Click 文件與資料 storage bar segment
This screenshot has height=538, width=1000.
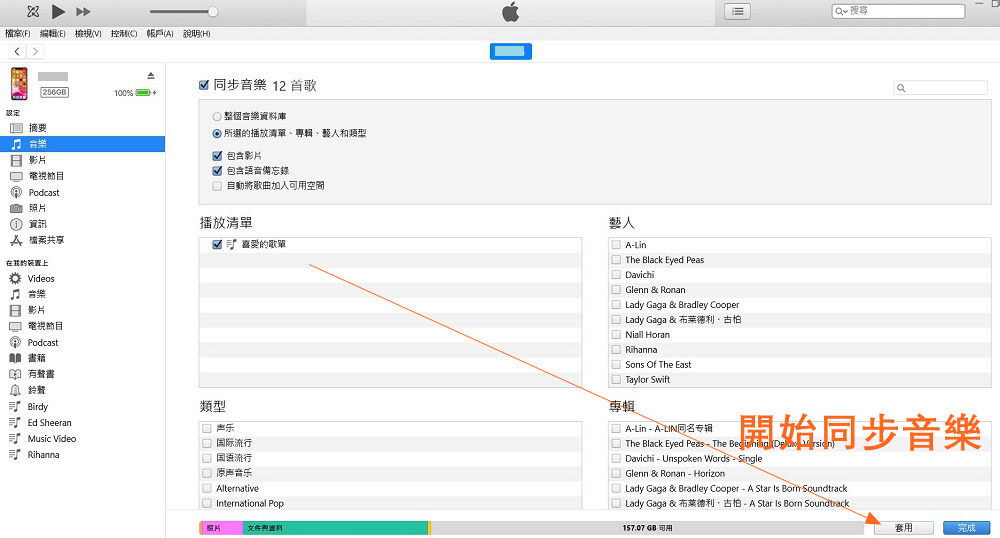[335, 528]
